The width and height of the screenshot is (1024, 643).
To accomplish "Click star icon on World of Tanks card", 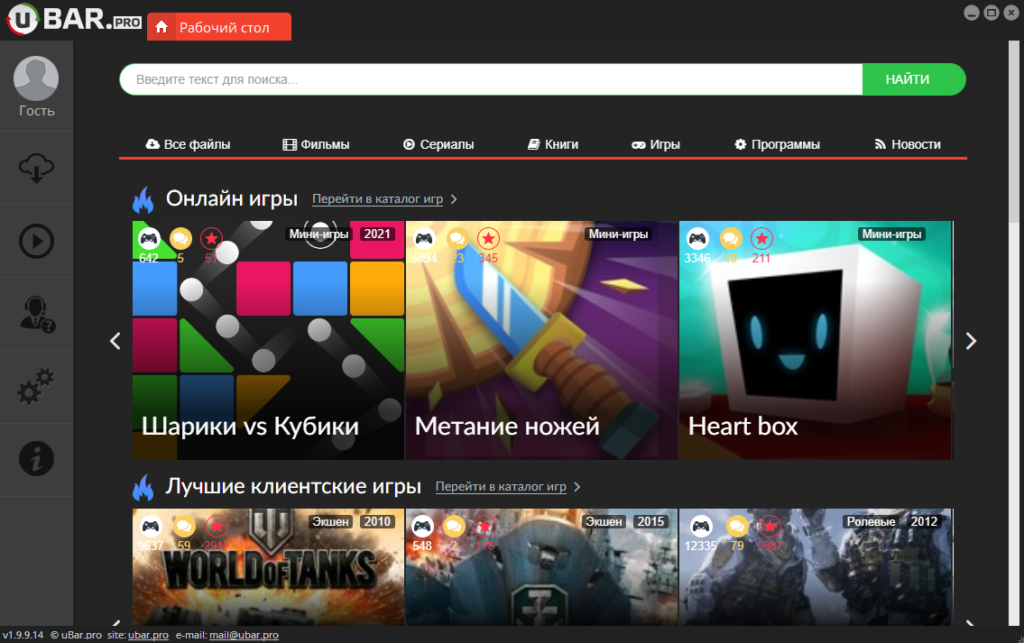I will coord(216,525).
